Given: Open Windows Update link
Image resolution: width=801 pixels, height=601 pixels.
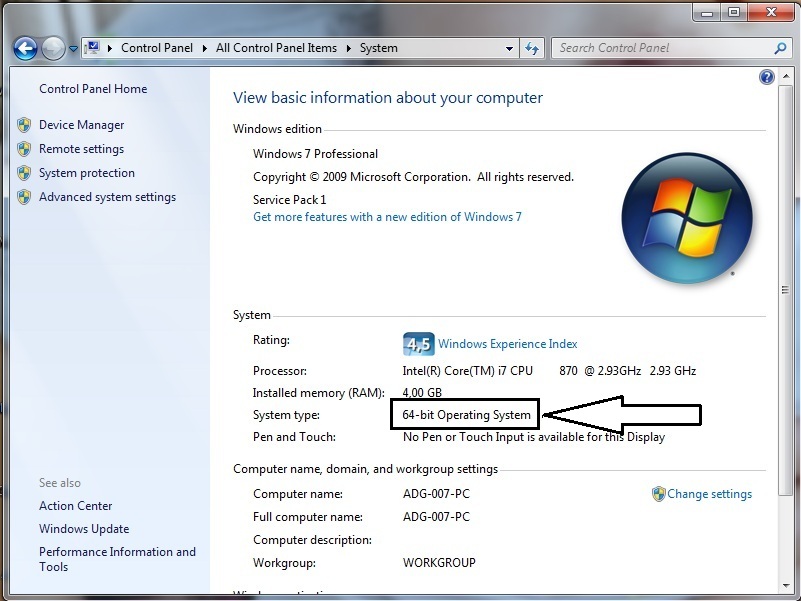Looking at the screenshot, I should [x=84, y=529].
